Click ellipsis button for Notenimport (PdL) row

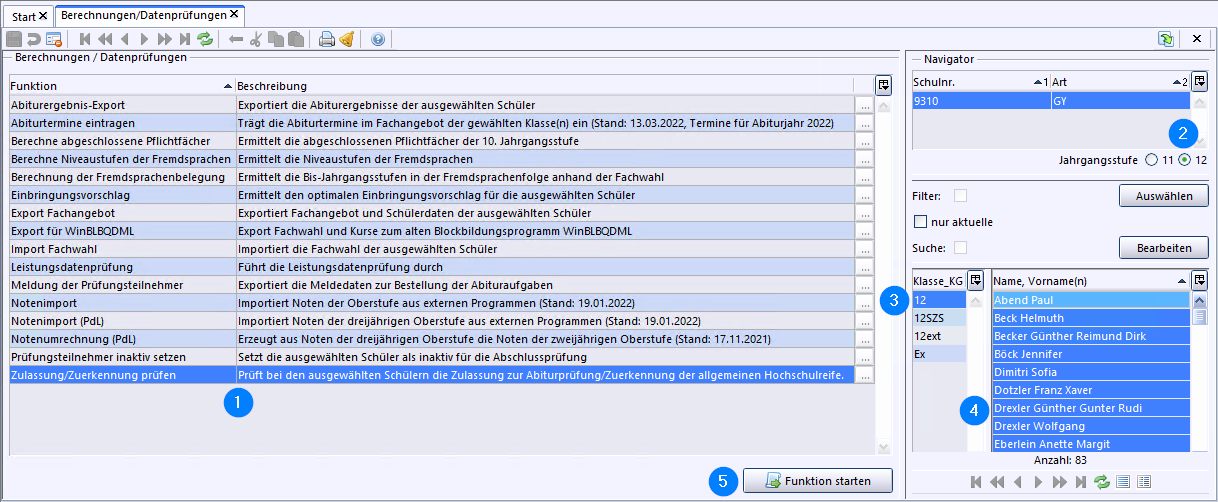click(x=865, y=321)
